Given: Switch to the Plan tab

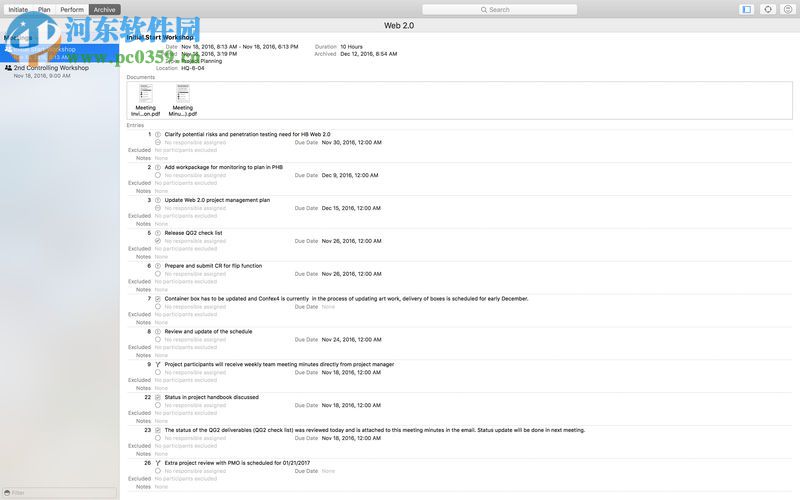Looking at the screenshot, I should 44,10.
